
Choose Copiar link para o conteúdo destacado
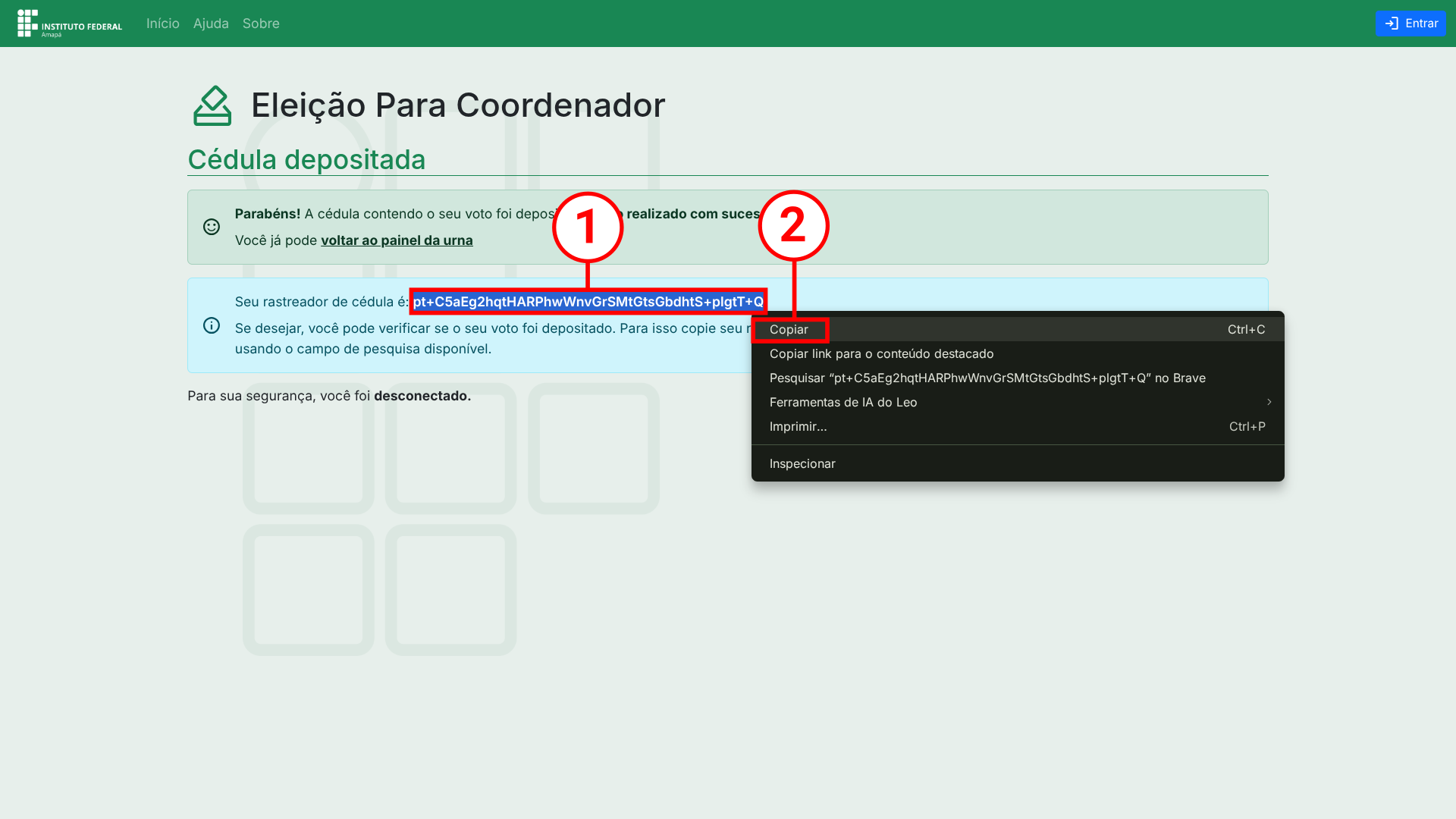point(881,354)
